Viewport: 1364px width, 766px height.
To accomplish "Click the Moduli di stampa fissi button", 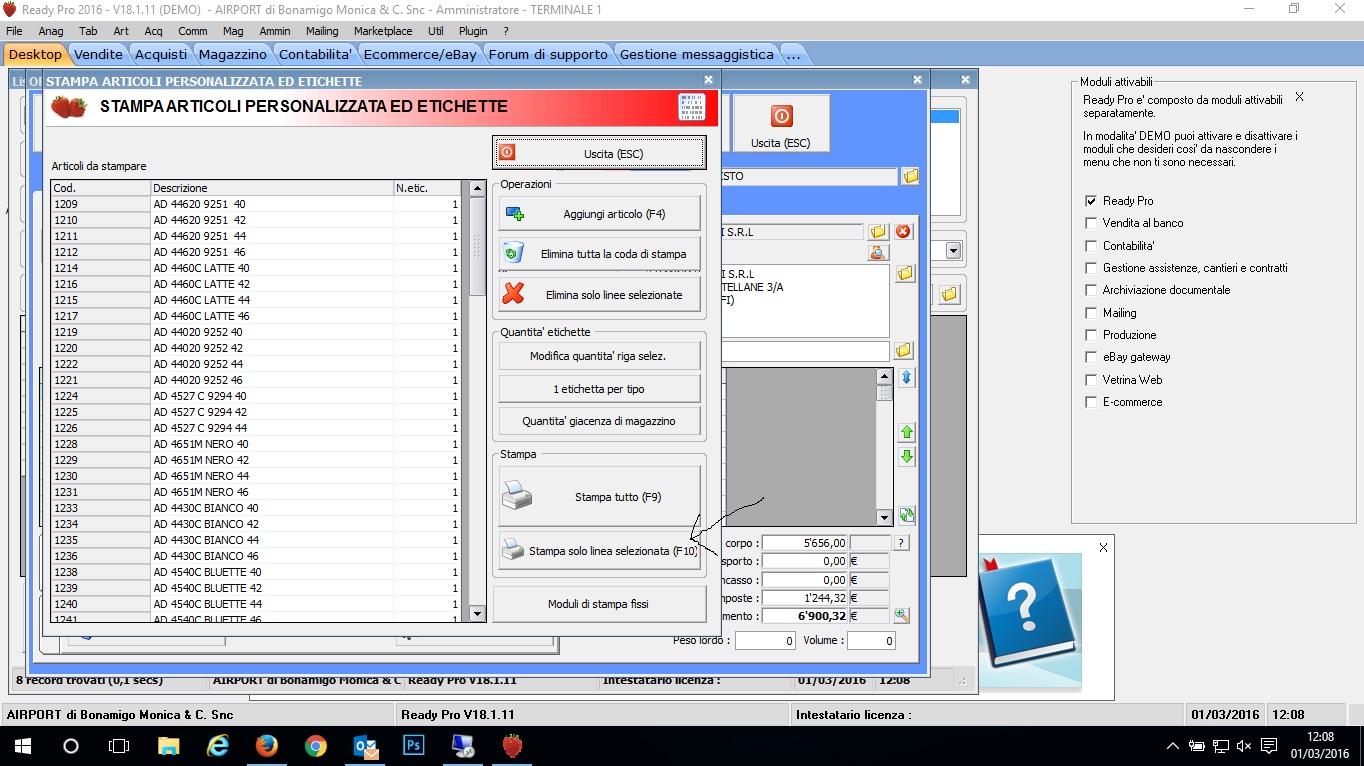I will coord(599,604).
